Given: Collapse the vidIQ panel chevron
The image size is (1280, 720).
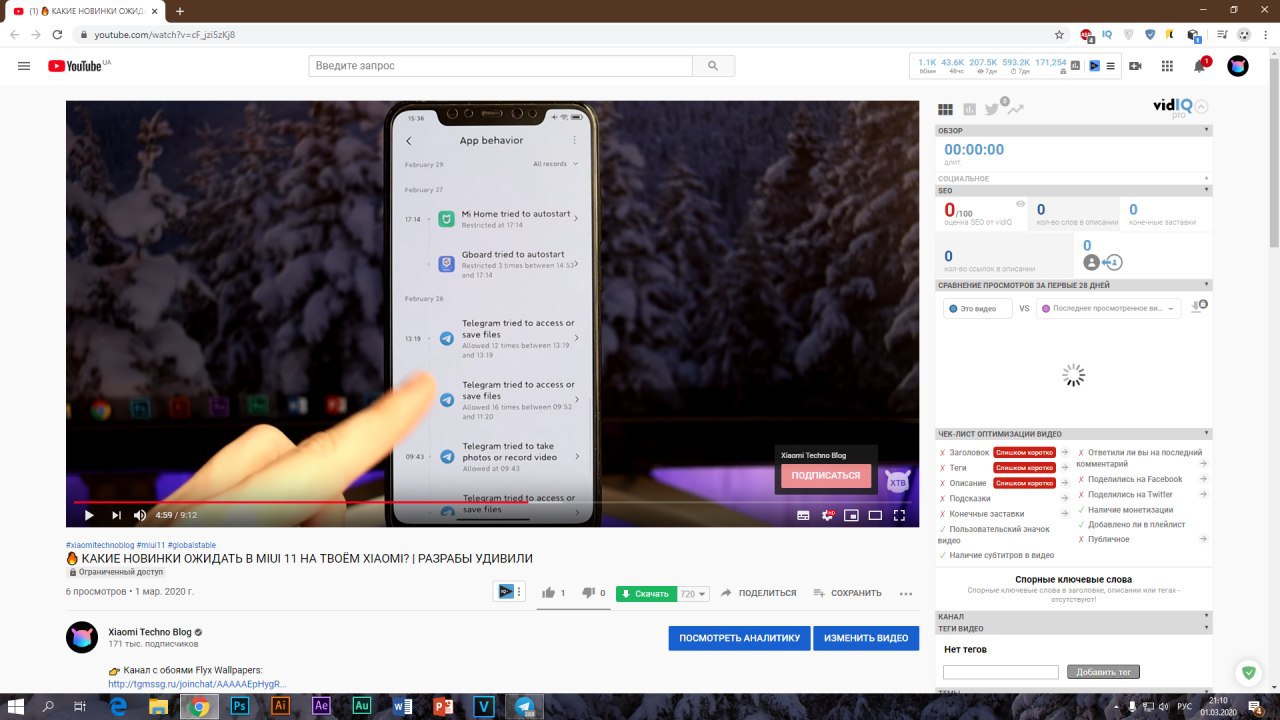Looking at the screenshot, I should [x=1202, y=107].
